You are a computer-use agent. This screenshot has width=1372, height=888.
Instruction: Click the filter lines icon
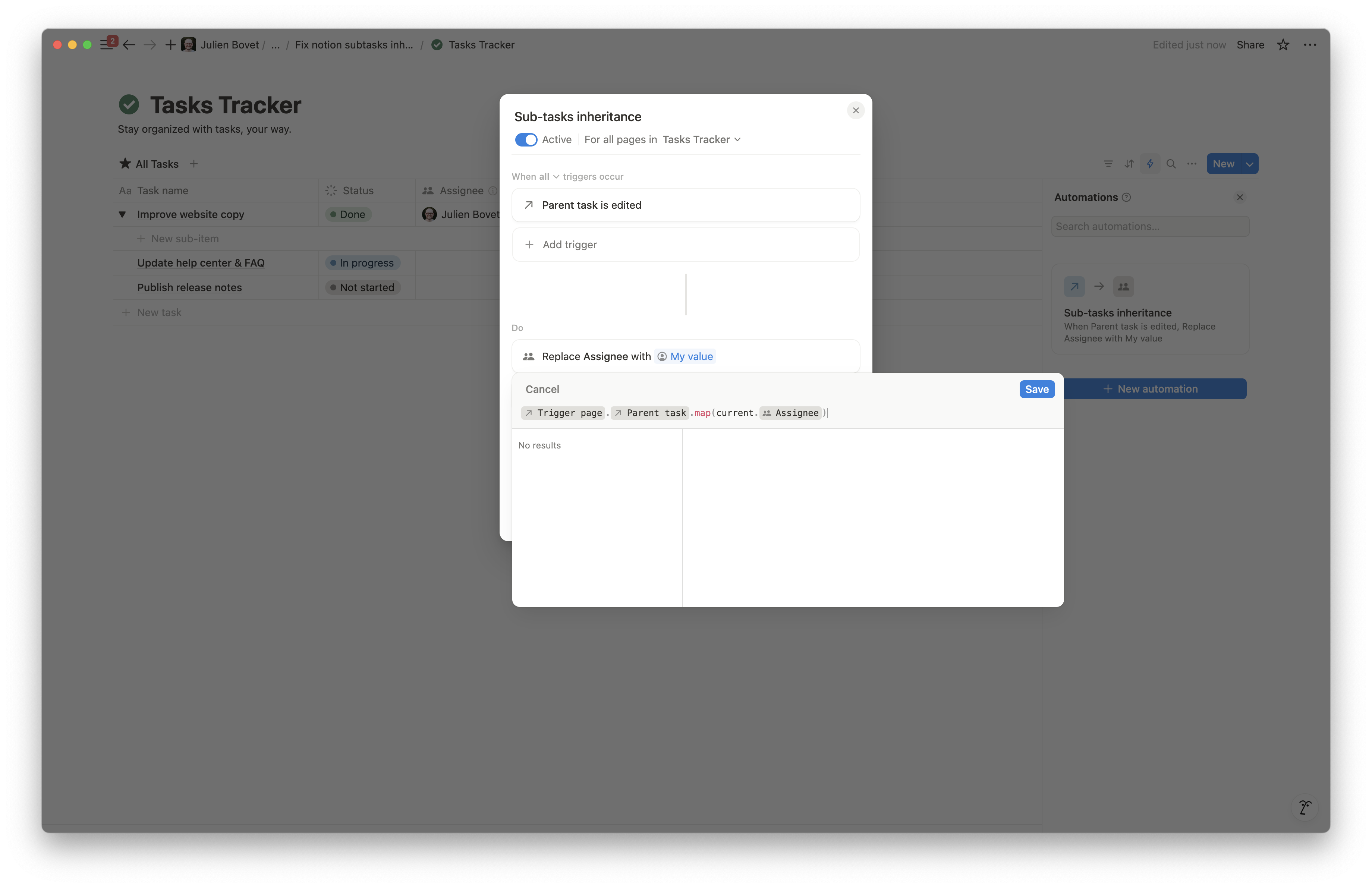click(x=1108, y=164)
